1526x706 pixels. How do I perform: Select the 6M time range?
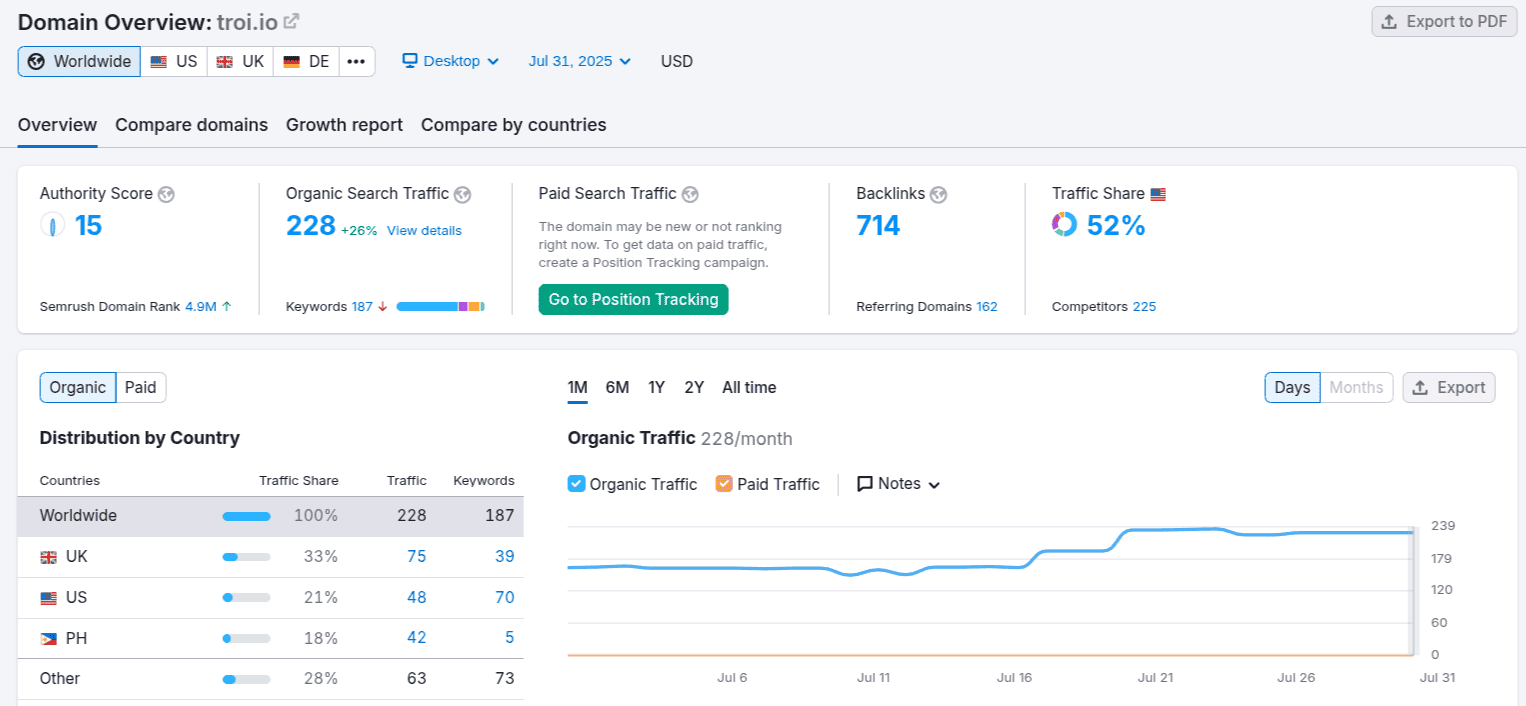click(617, 388)
